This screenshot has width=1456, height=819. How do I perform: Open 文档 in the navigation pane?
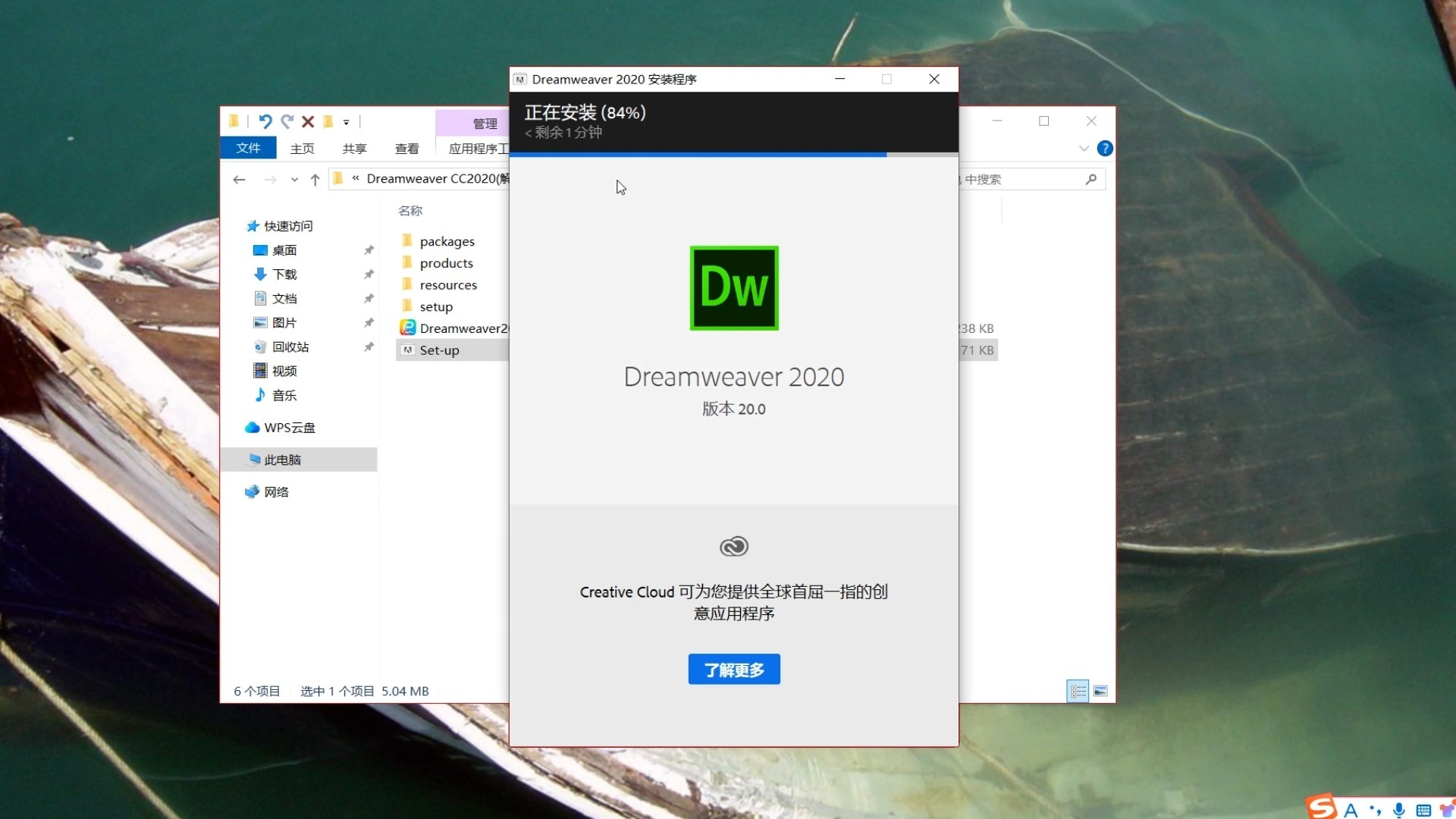pos(284,299)
